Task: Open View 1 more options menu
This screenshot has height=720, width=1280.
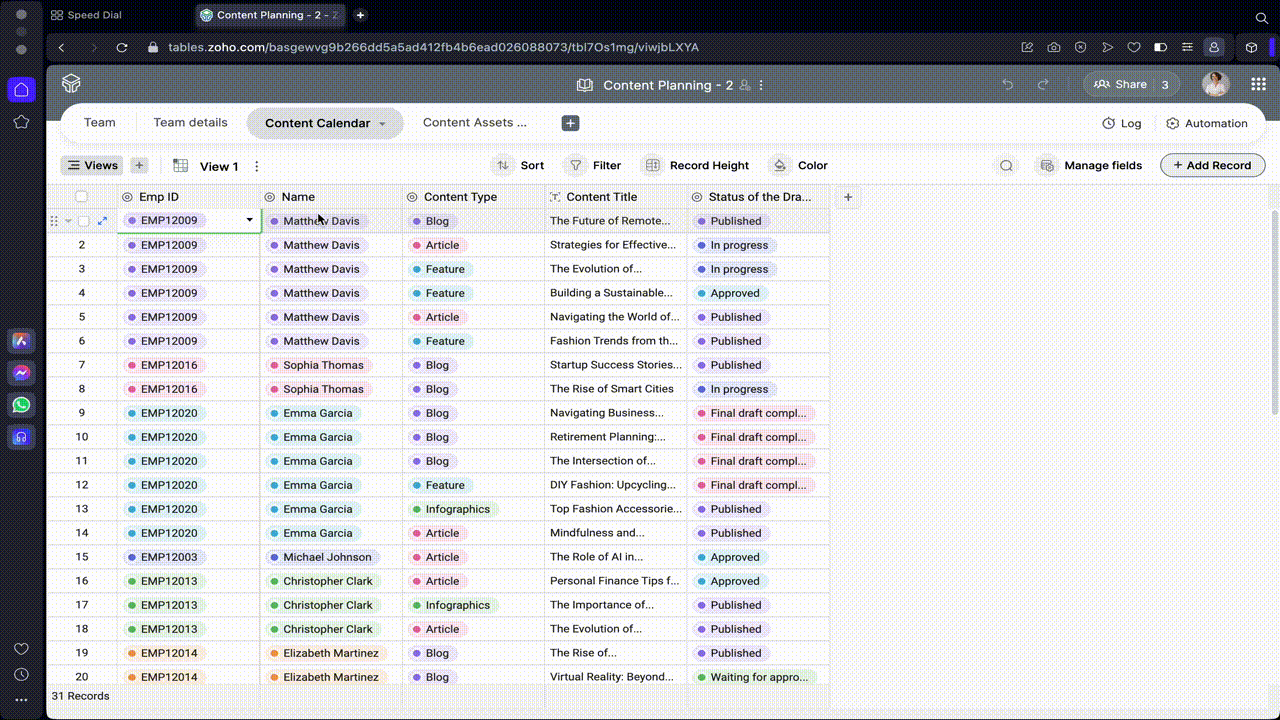Action: (x=257, y=167)
